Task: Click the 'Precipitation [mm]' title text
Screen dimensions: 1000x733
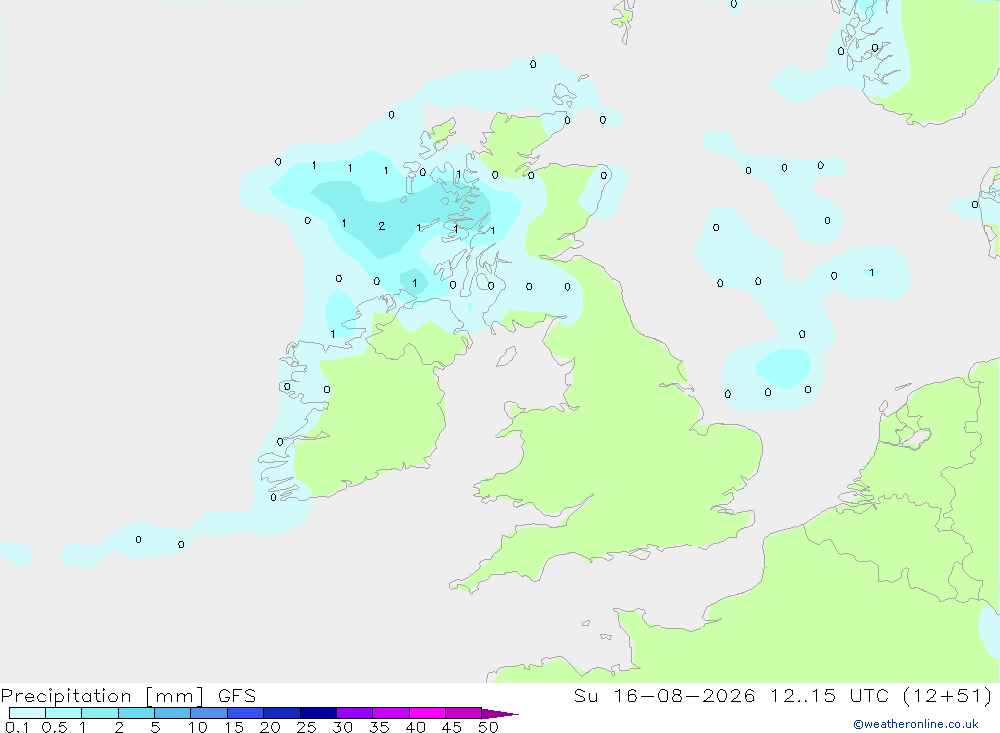Action: click(x=103, y=696)
